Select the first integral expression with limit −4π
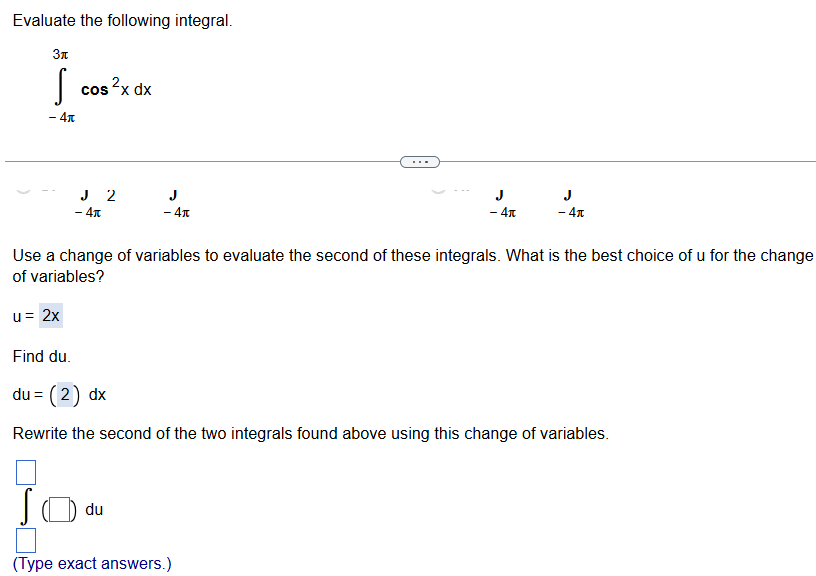Screen dimensions: 816x576 click(x=88, y=200)
